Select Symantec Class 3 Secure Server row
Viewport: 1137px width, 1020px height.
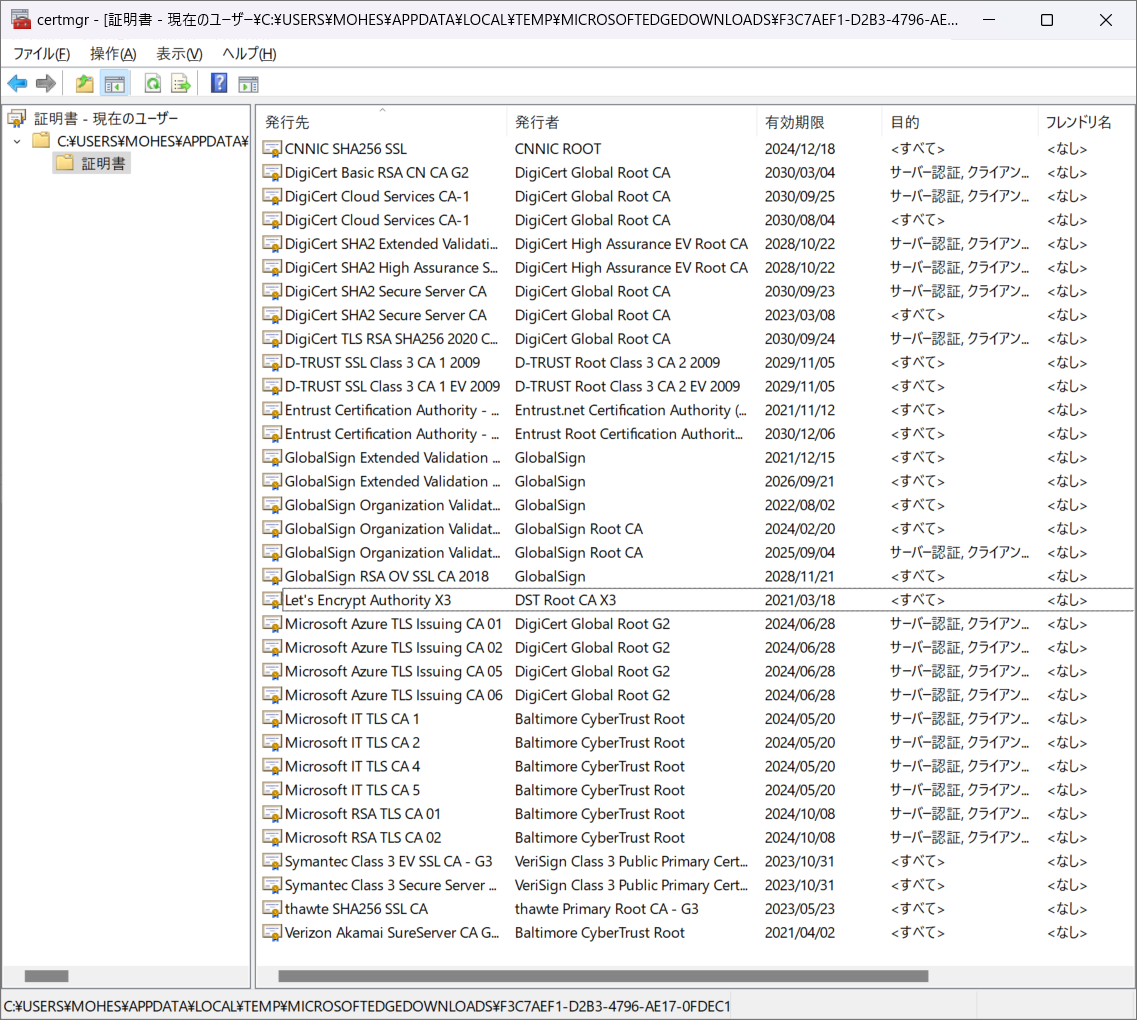(696, 885)
